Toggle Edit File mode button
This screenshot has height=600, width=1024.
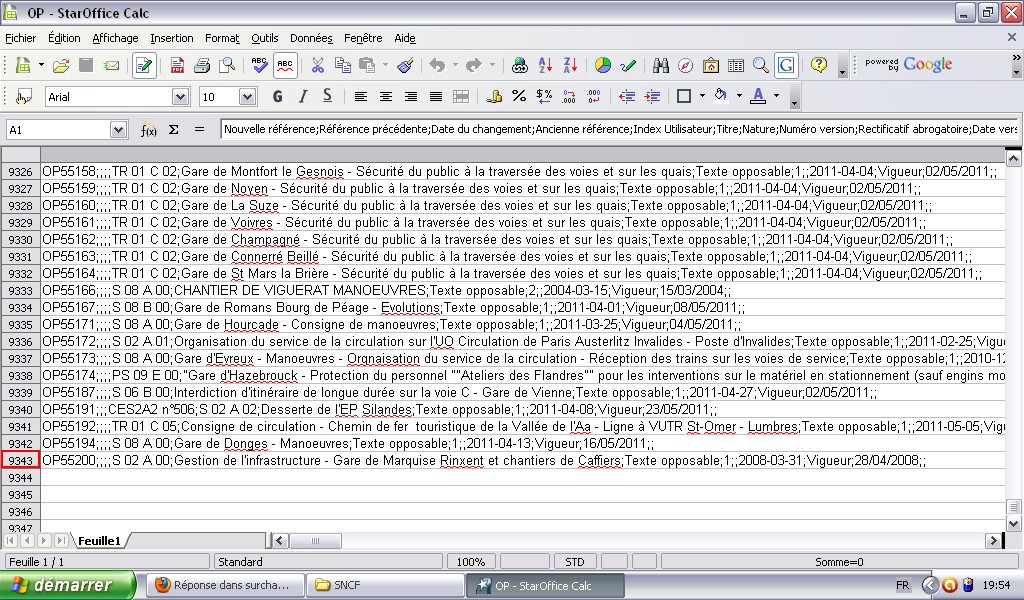tap(144, 66)
